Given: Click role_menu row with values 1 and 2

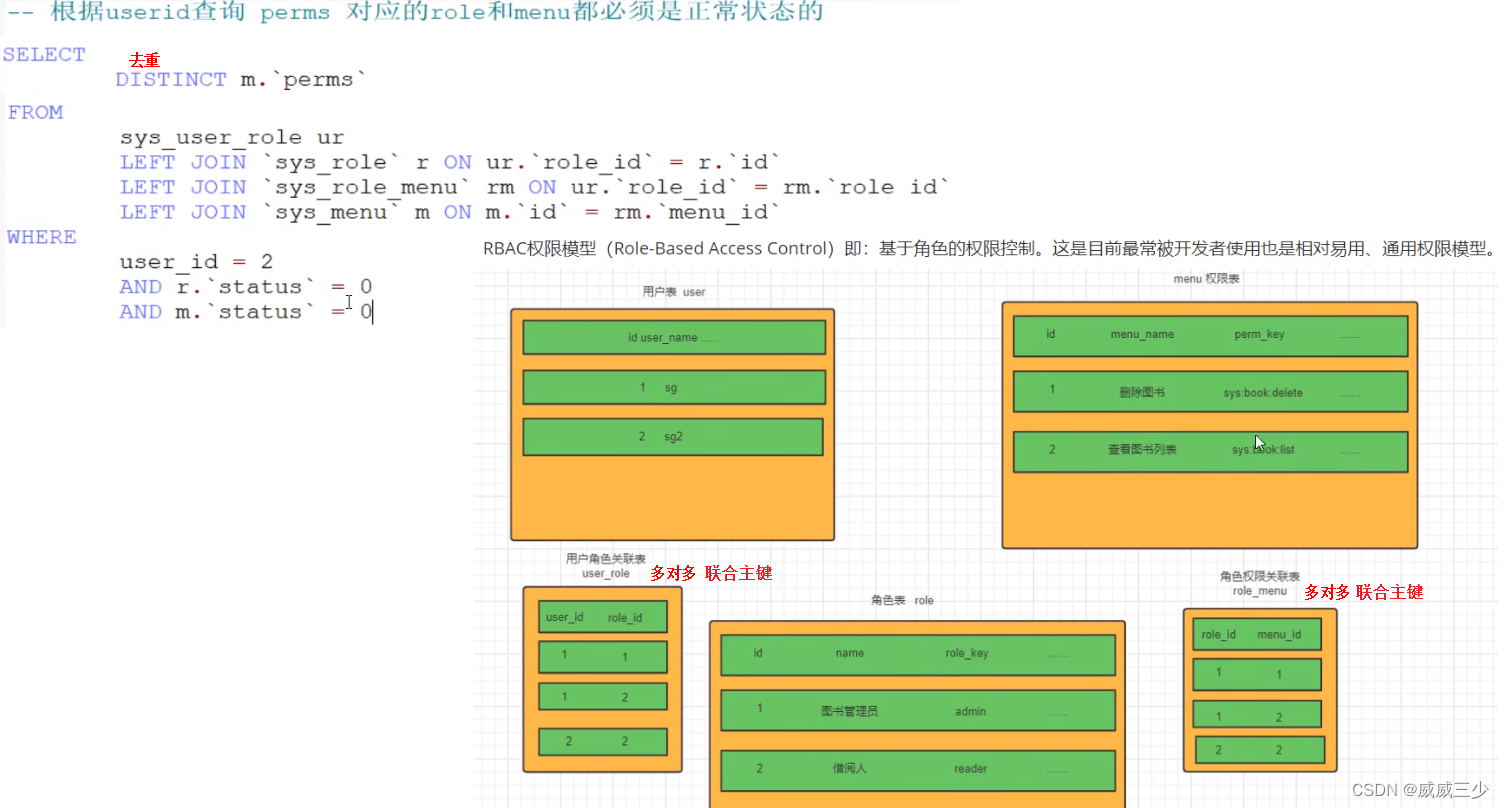Looking at the screenshot, I should pos(1257,715).
